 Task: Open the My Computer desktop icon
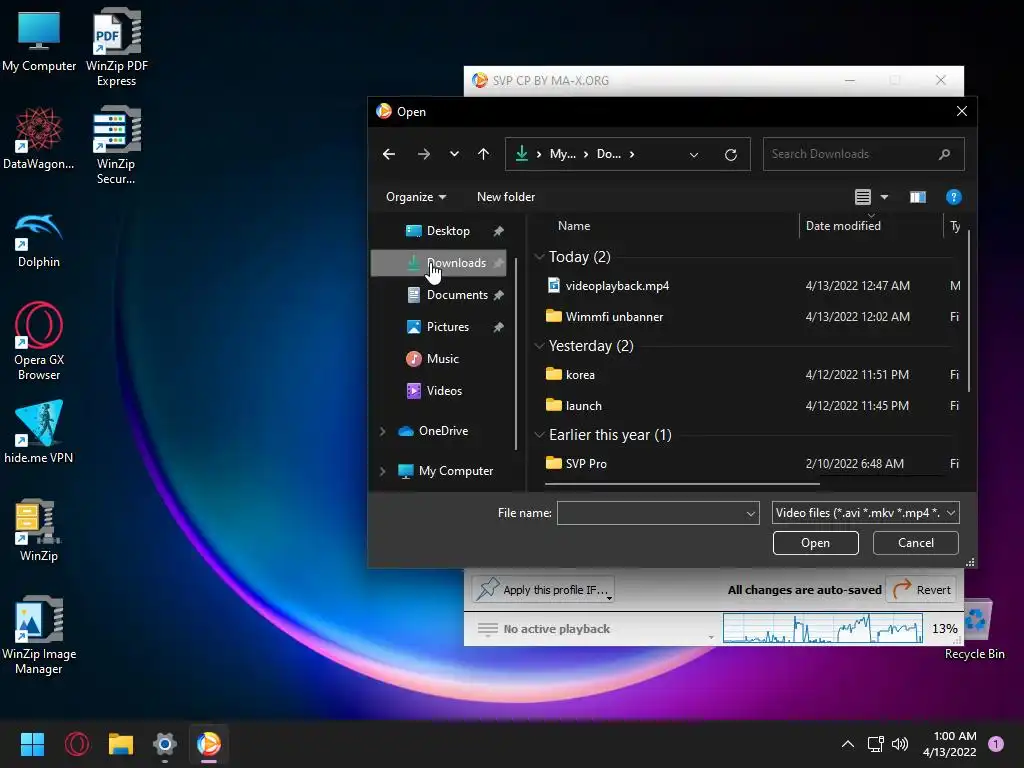39,42
